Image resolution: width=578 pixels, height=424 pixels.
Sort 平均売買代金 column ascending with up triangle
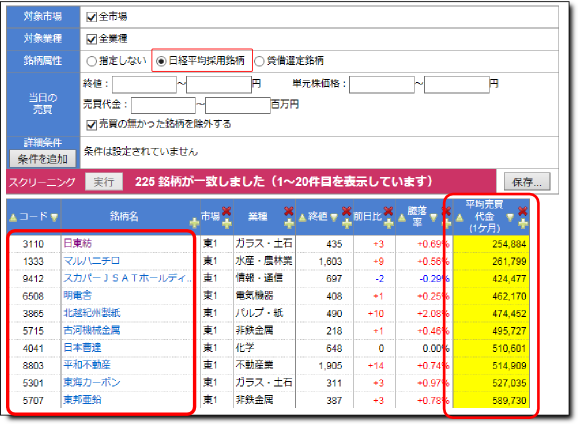459,218
